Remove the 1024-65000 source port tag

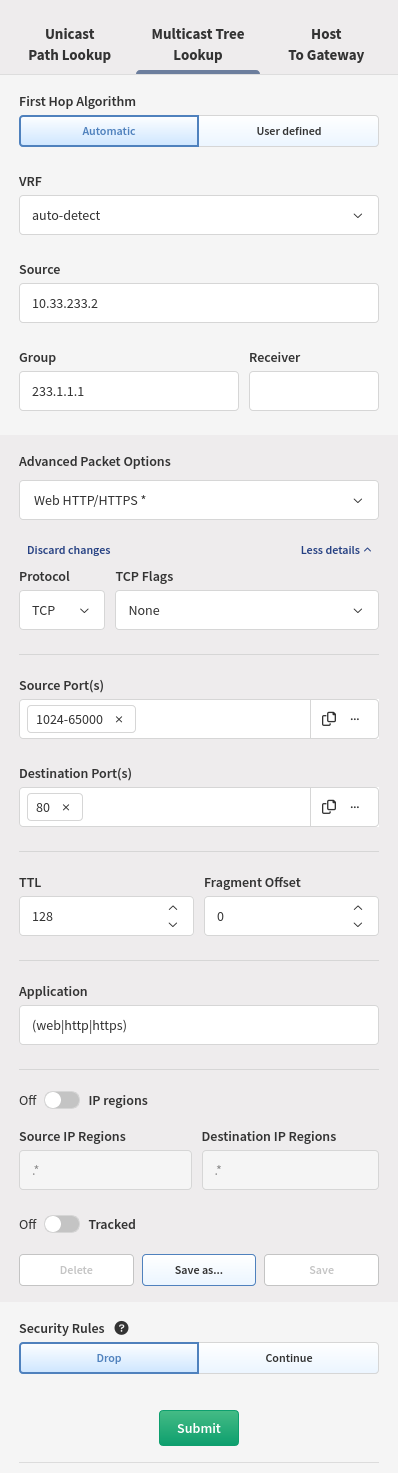pos(119,719)
